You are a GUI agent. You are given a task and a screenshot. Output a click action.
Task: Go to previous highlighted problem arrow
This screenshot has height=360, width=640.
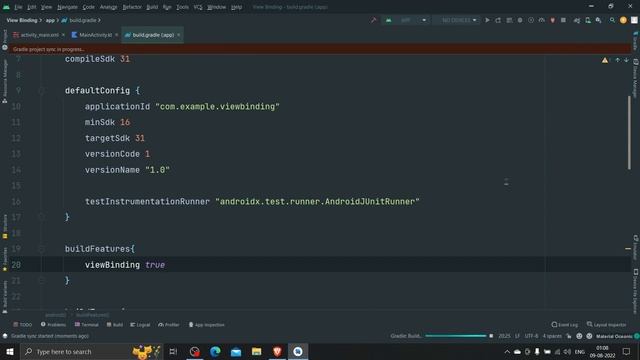coord(618,60)
